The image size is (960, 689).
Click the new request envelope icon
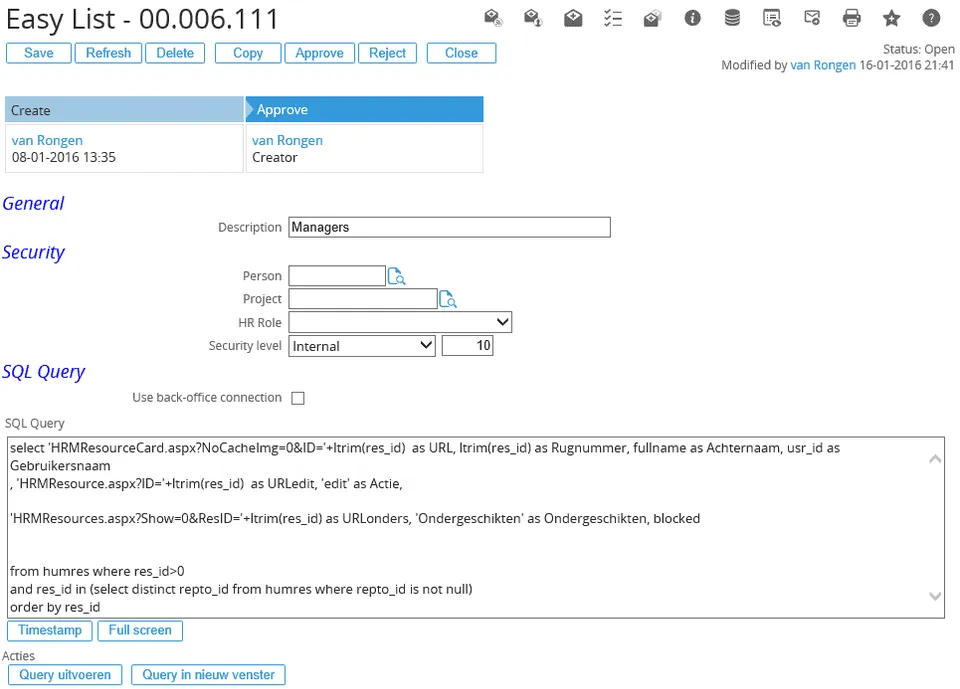coord(573,18)
